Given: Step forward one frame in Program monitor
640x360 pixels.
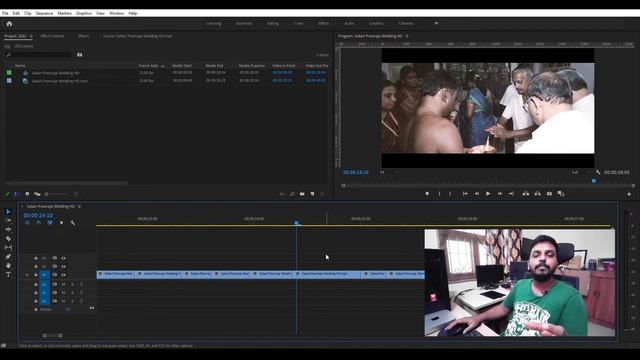Looking at the screenshot, I should (x=500, y=194).
